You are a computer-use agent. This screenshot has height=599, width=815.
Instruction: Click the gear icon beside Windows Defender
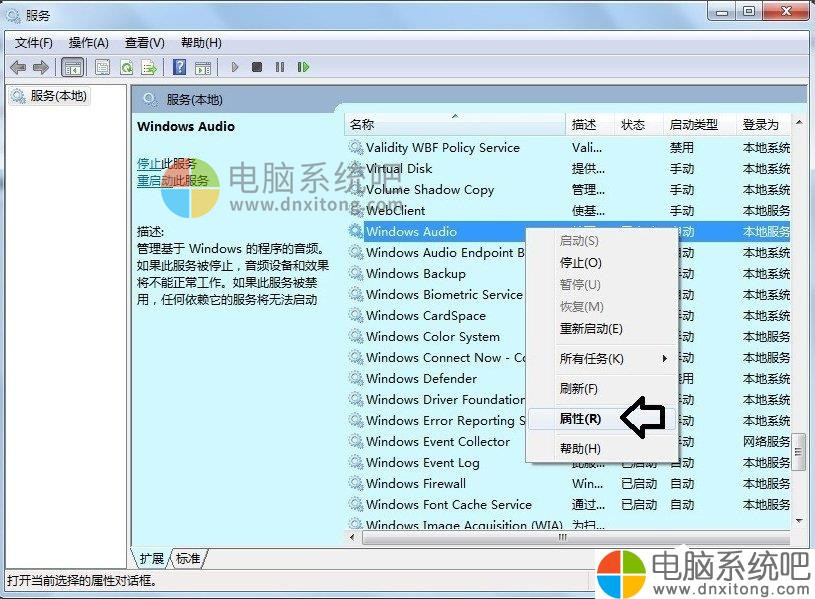coord(356,378)
